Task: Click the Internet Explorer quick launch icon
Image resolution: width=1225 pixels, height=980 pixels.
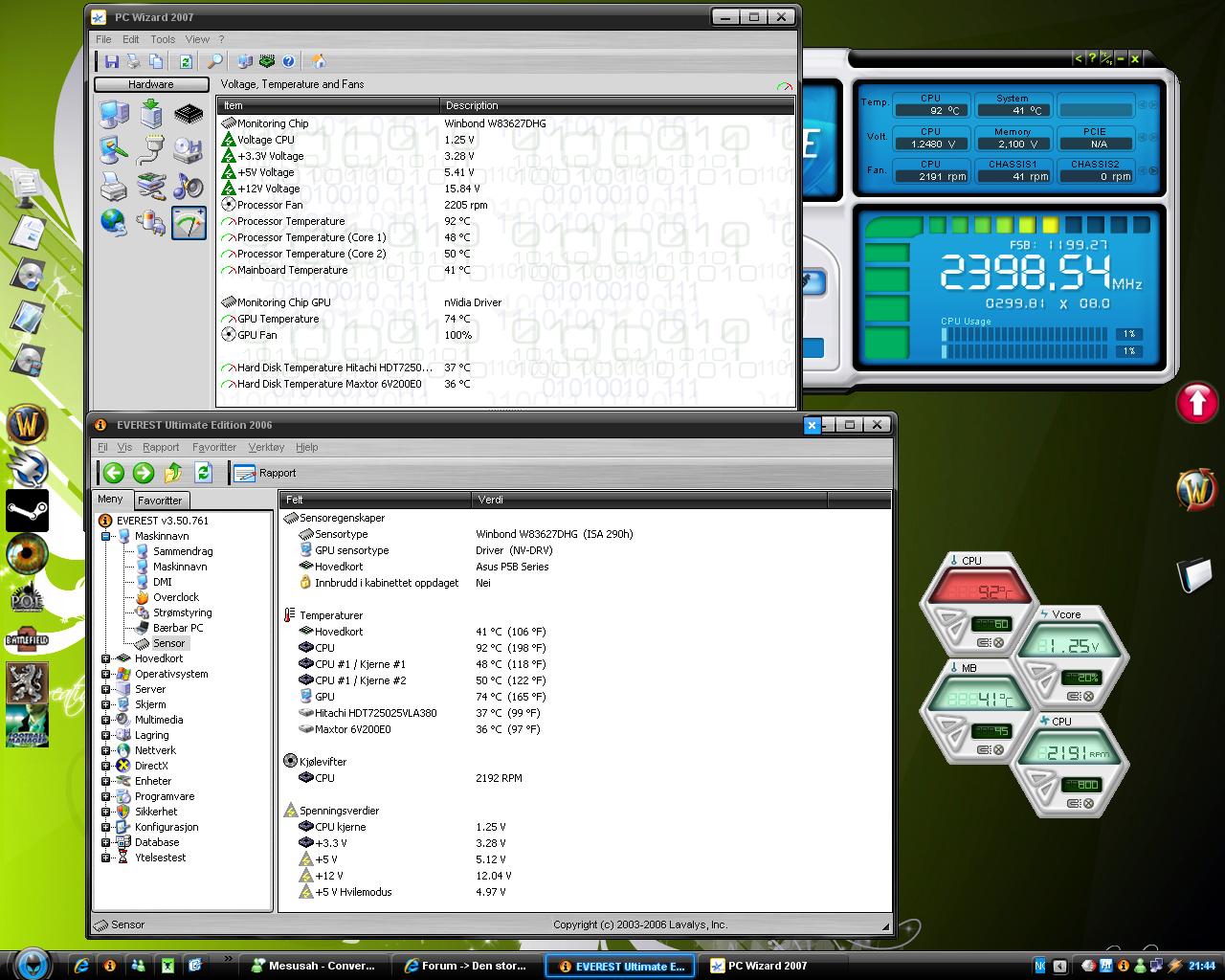Action: click(81, 966)
